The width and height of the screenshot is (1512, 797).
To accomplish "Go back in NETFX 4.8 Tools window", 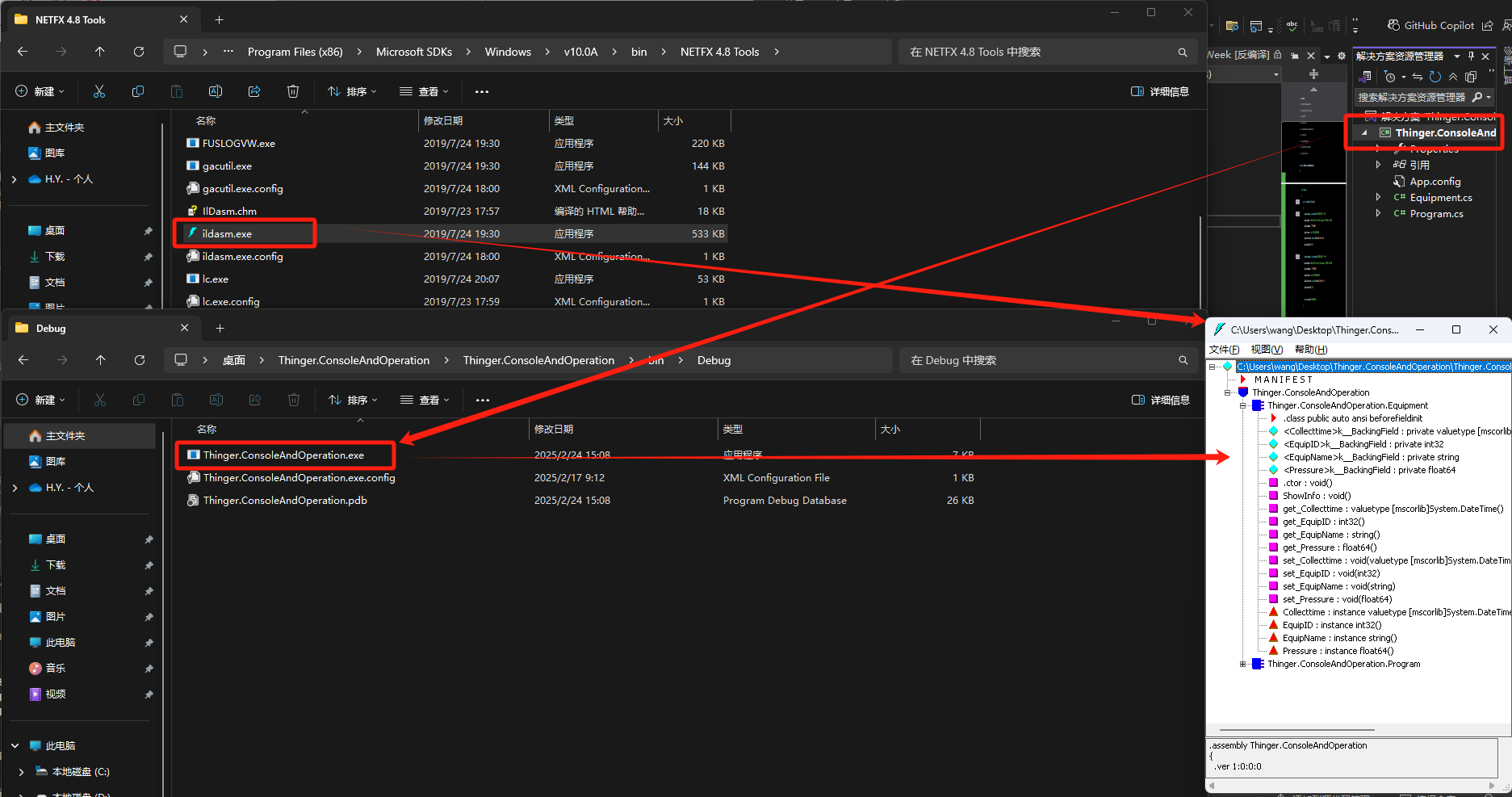I will tap(23, 52).
